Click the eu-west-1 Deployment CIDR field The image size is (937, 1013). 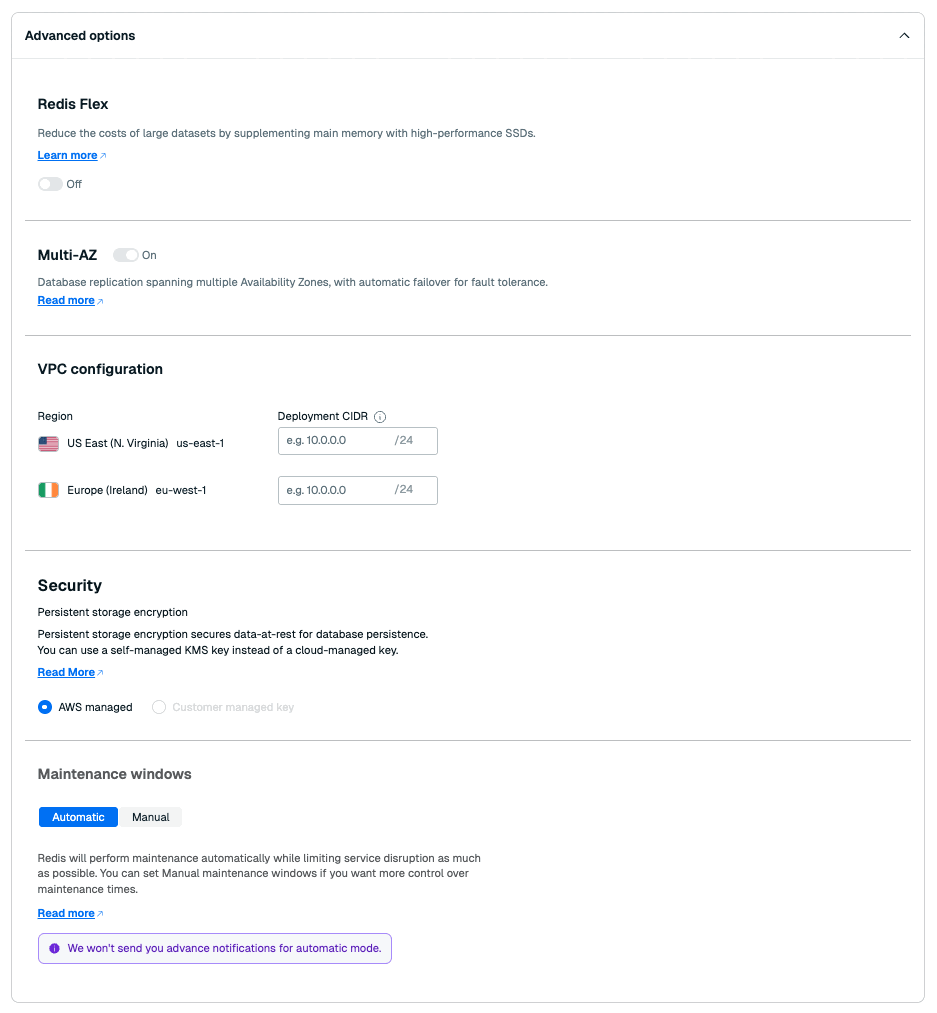point(335,490)
